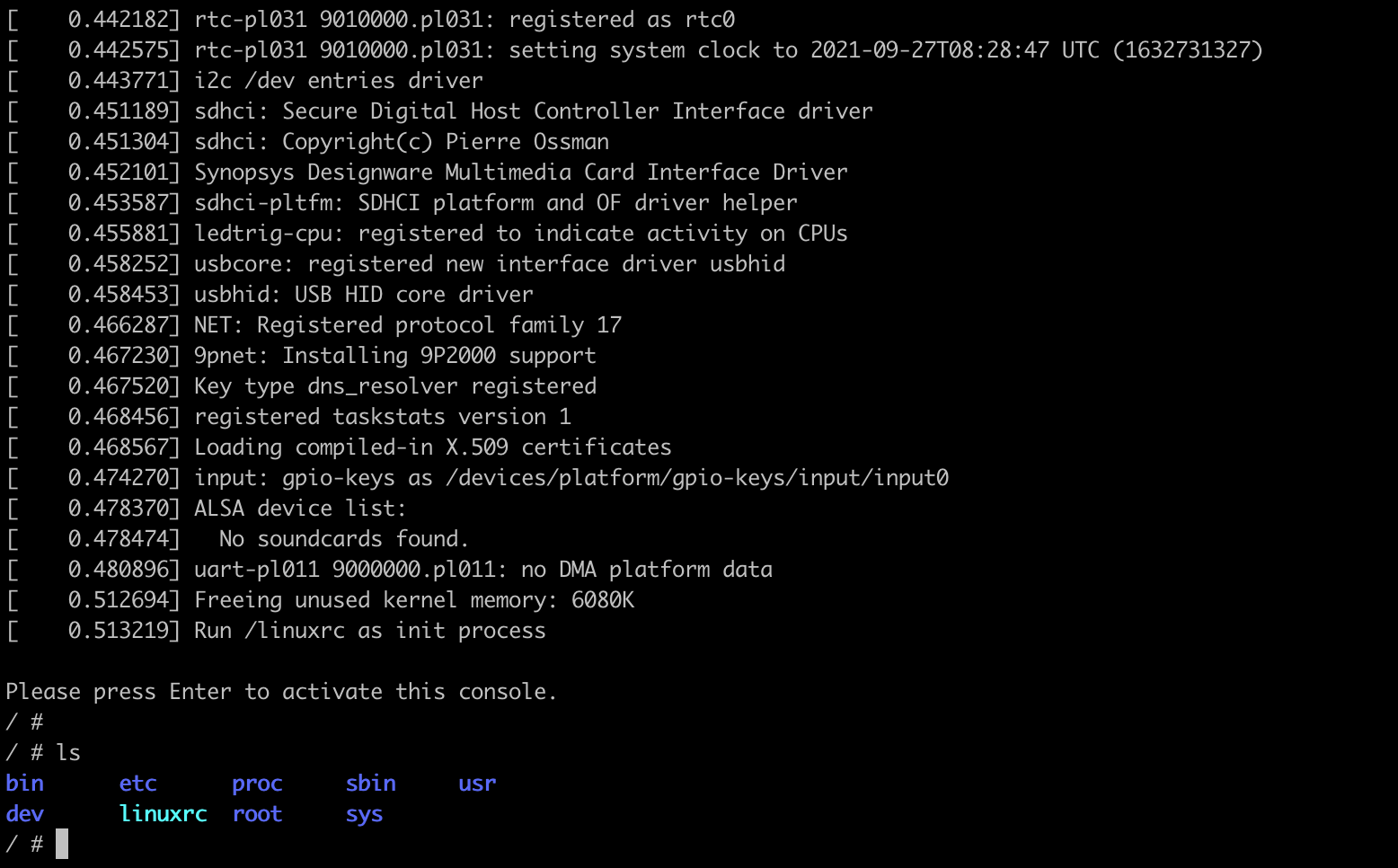The width and height of the screenshot is (1398, 868).
Task: Click the terminal cursor block at the prompt
Action: click(x=62, y=844)
